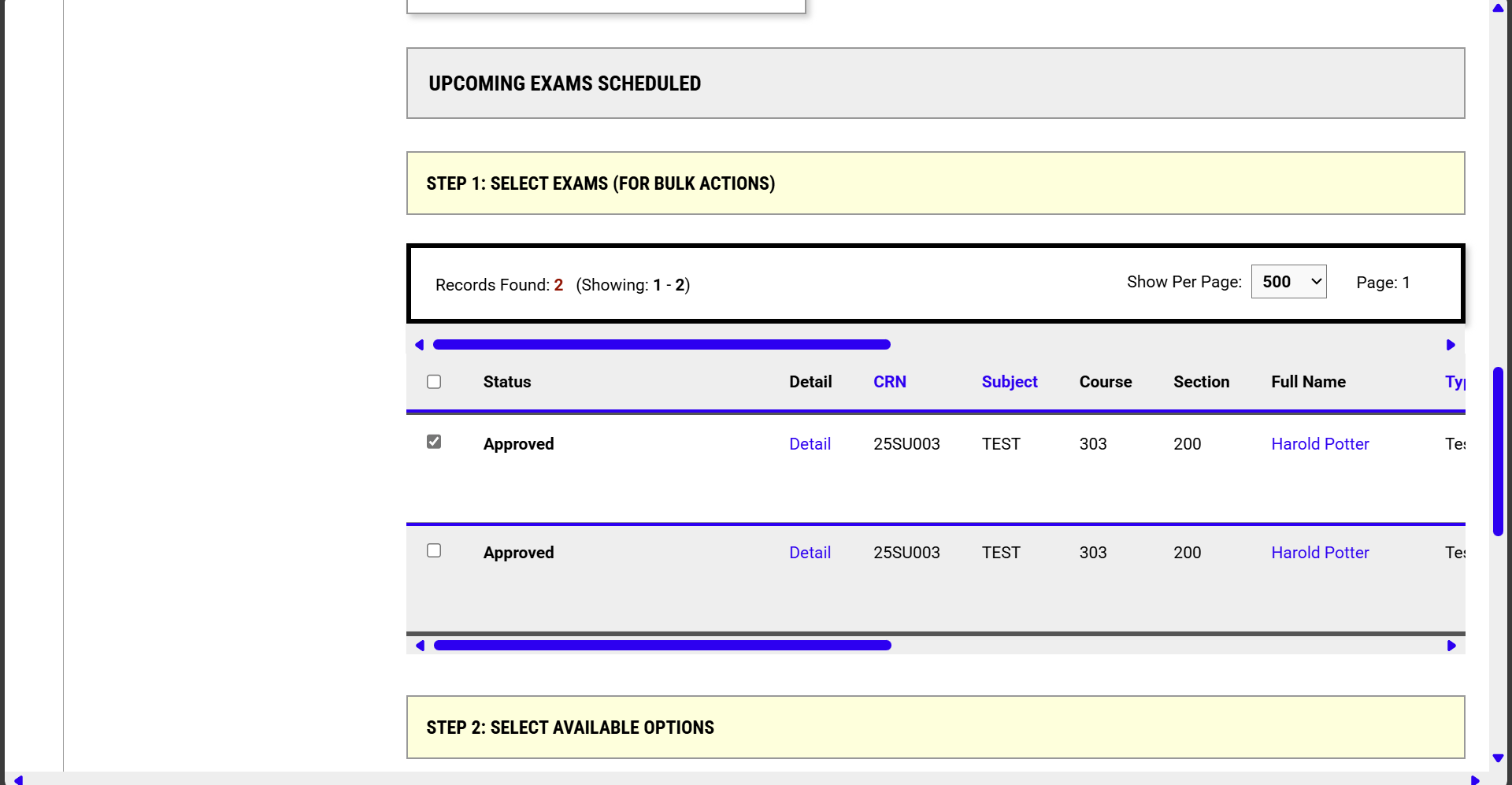Sort exams by the Subject column
Screen dimensions: 1512x785
tap(1009, 382)
